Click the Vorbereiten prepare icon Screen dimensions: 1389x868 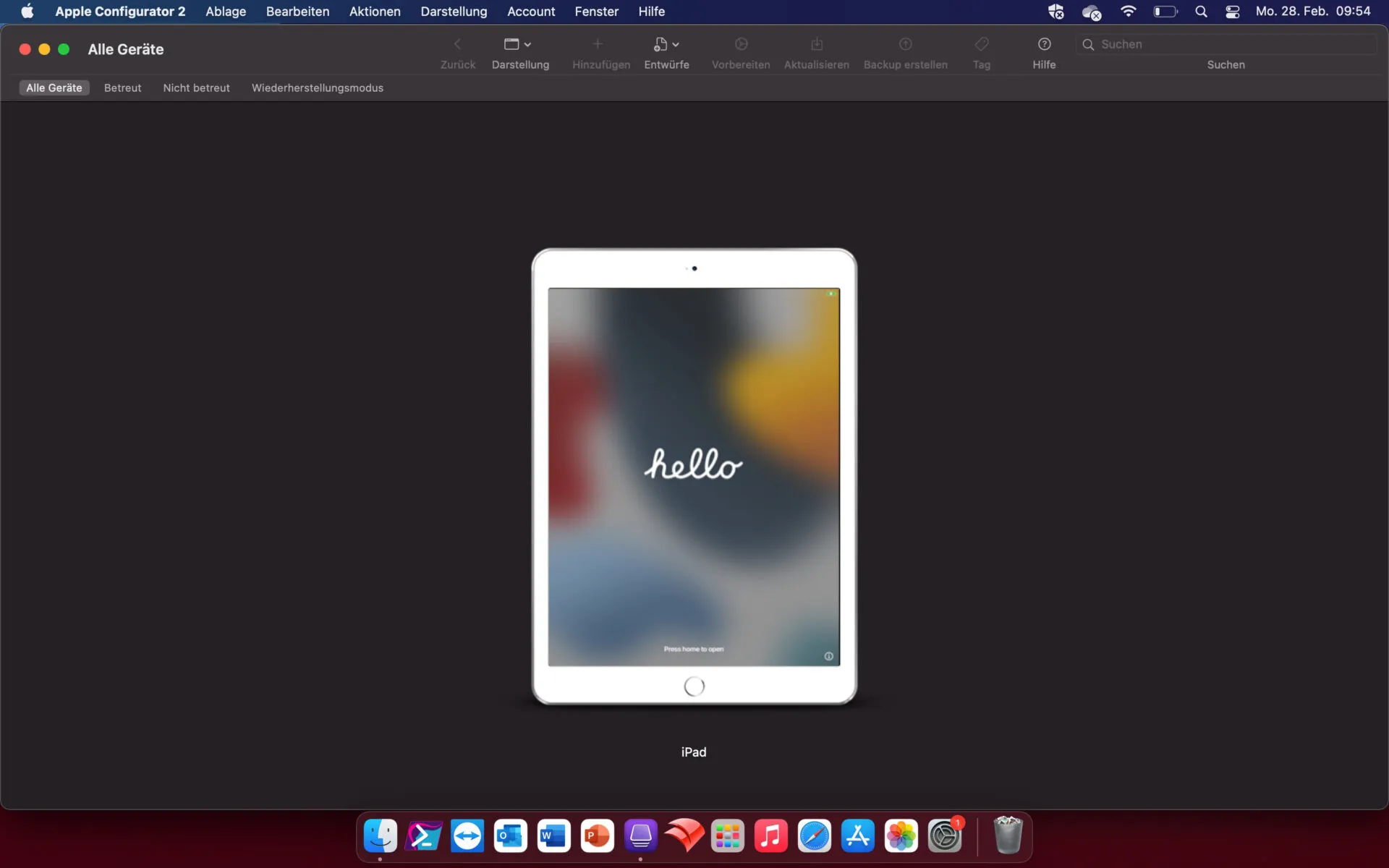[741, 44]
